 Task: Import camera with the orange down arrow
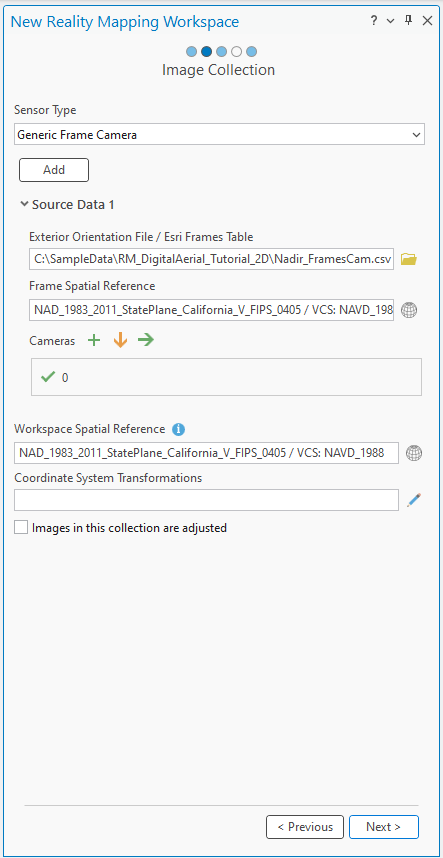point(120,340)
